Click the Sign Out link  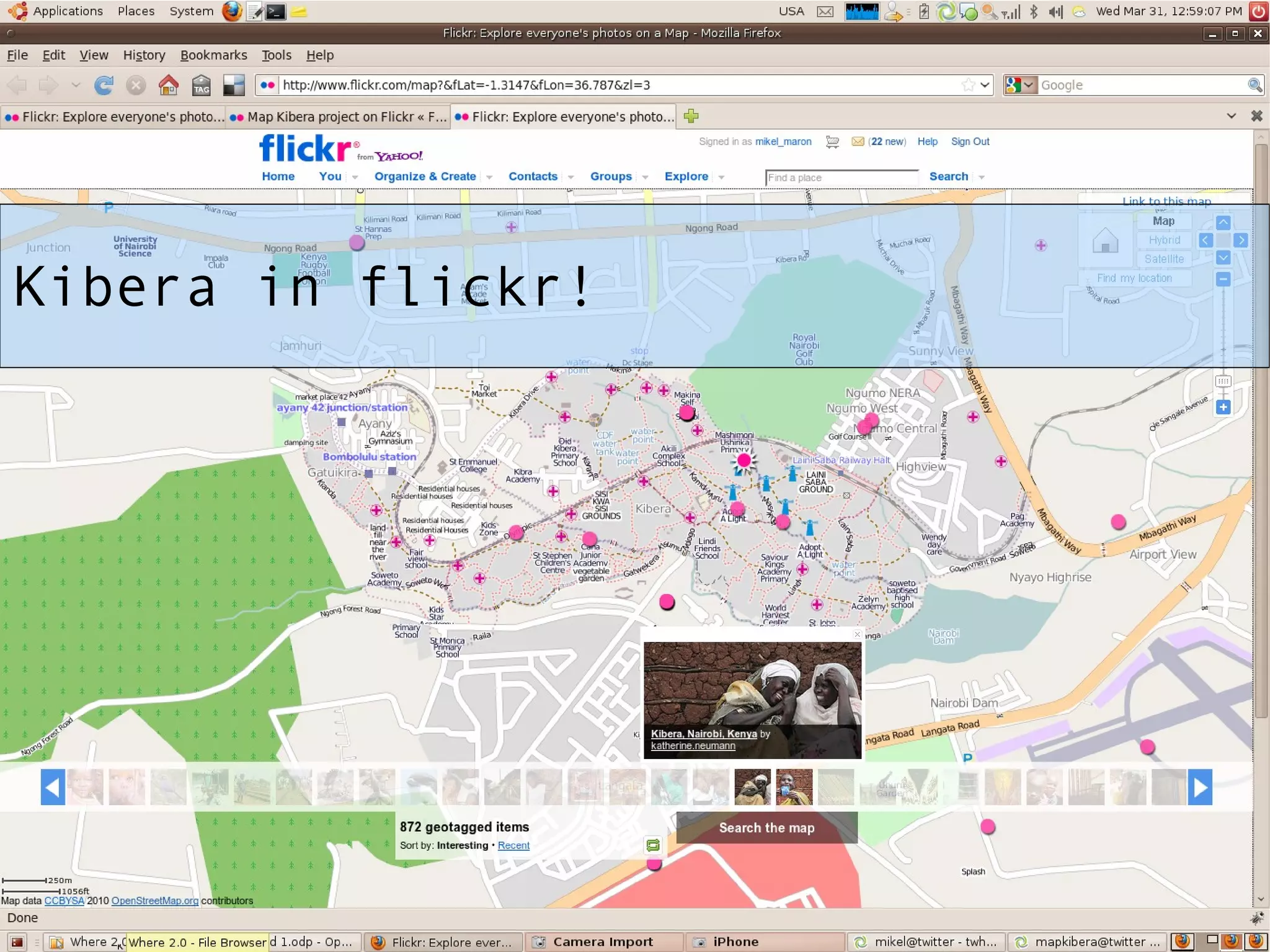[x=970, y=141]
